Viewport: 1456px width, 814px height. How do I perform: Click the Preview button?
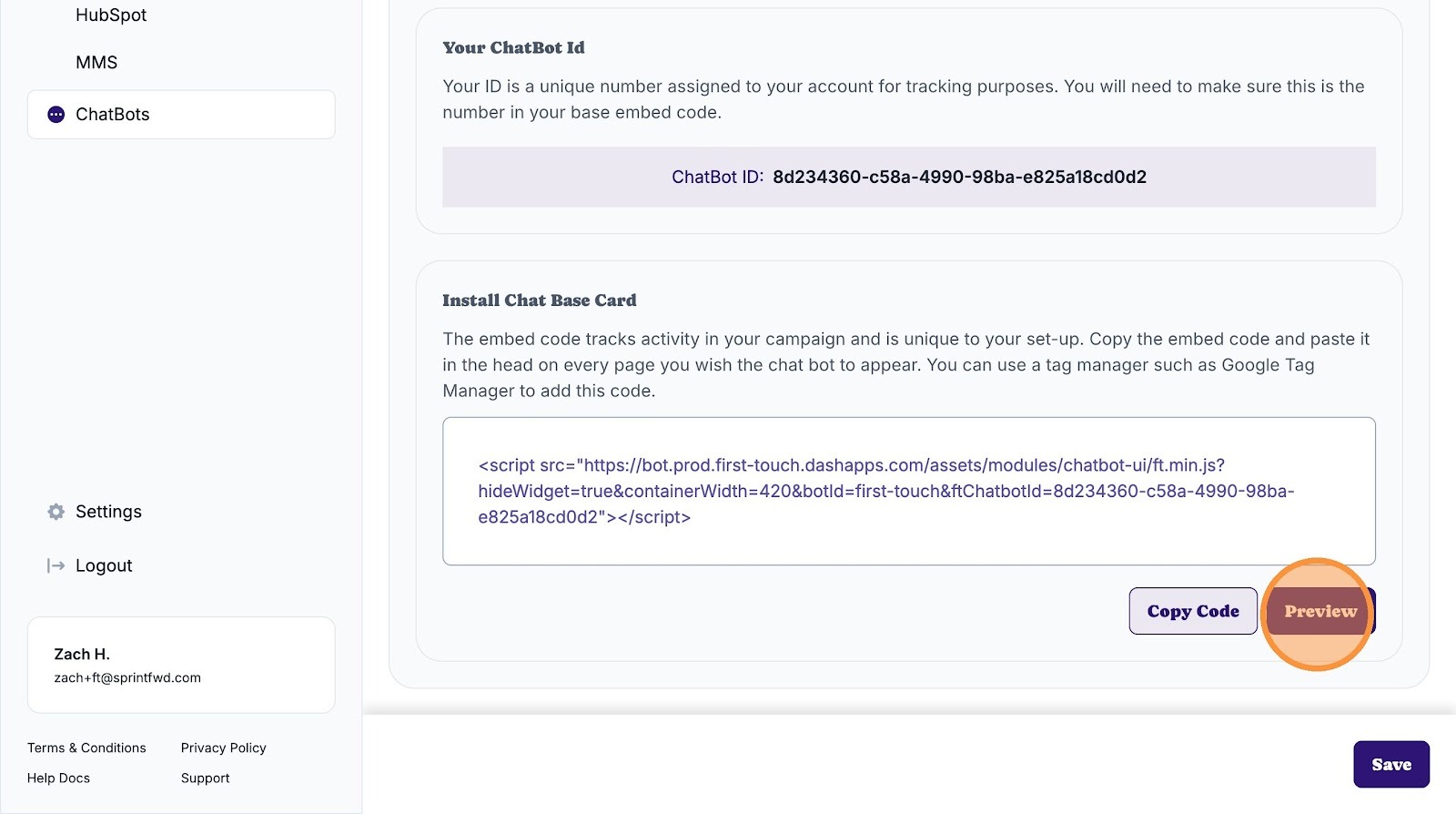coord(1320,611)
